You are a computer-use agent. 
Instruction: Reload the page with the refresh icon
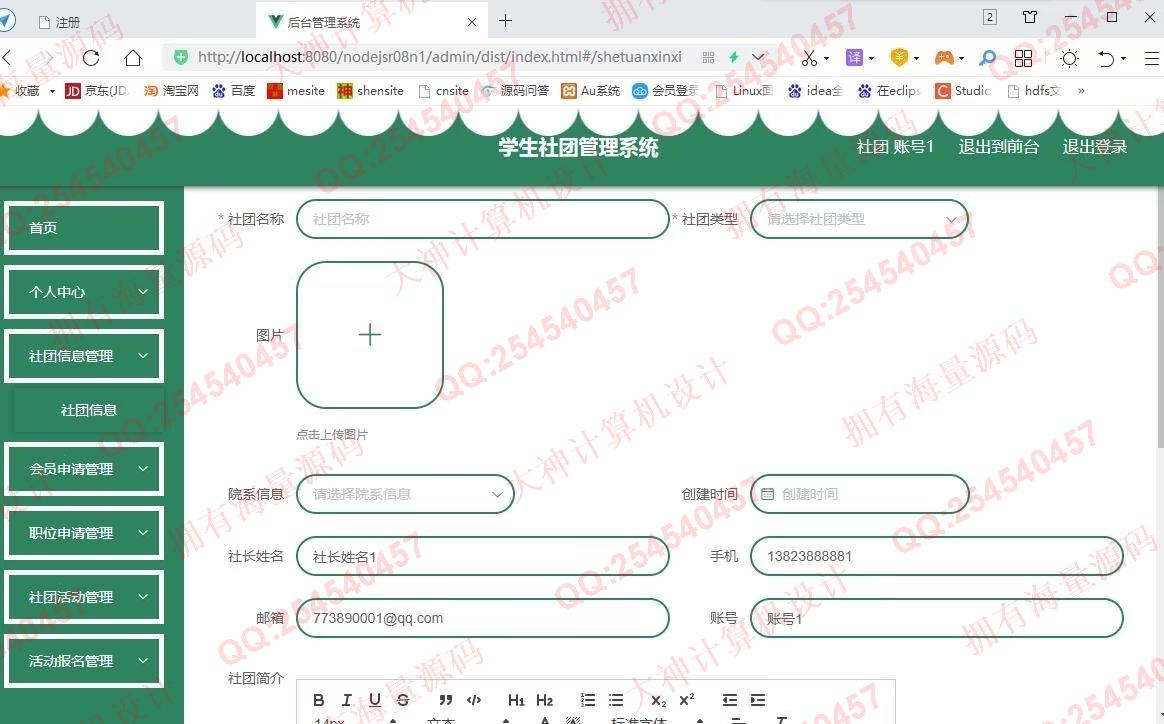91,57
